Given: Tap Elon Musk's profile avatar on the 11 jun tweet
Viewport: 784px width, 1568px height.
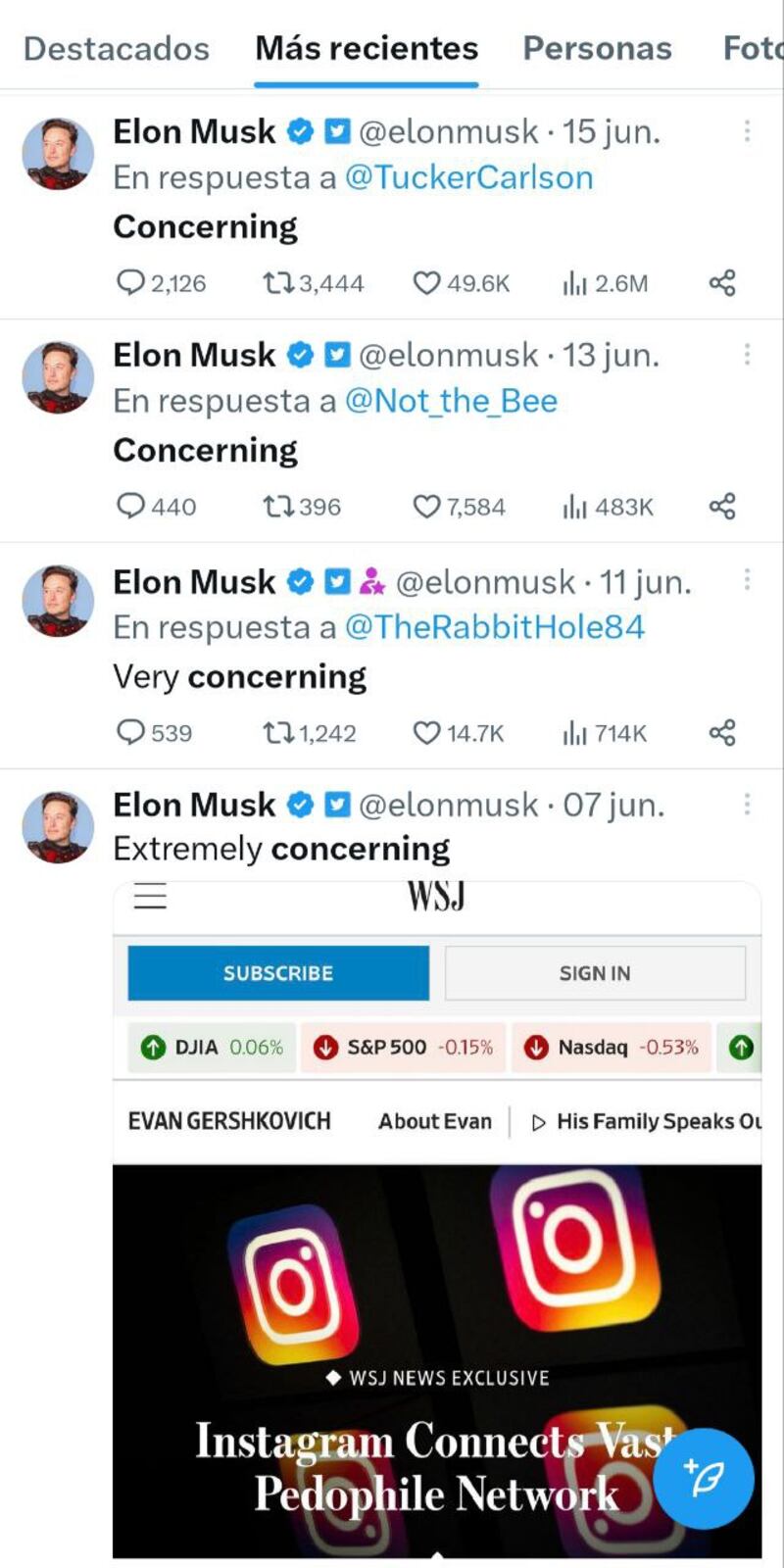Looking at the screenshot, I should click(x=57, y=602).
